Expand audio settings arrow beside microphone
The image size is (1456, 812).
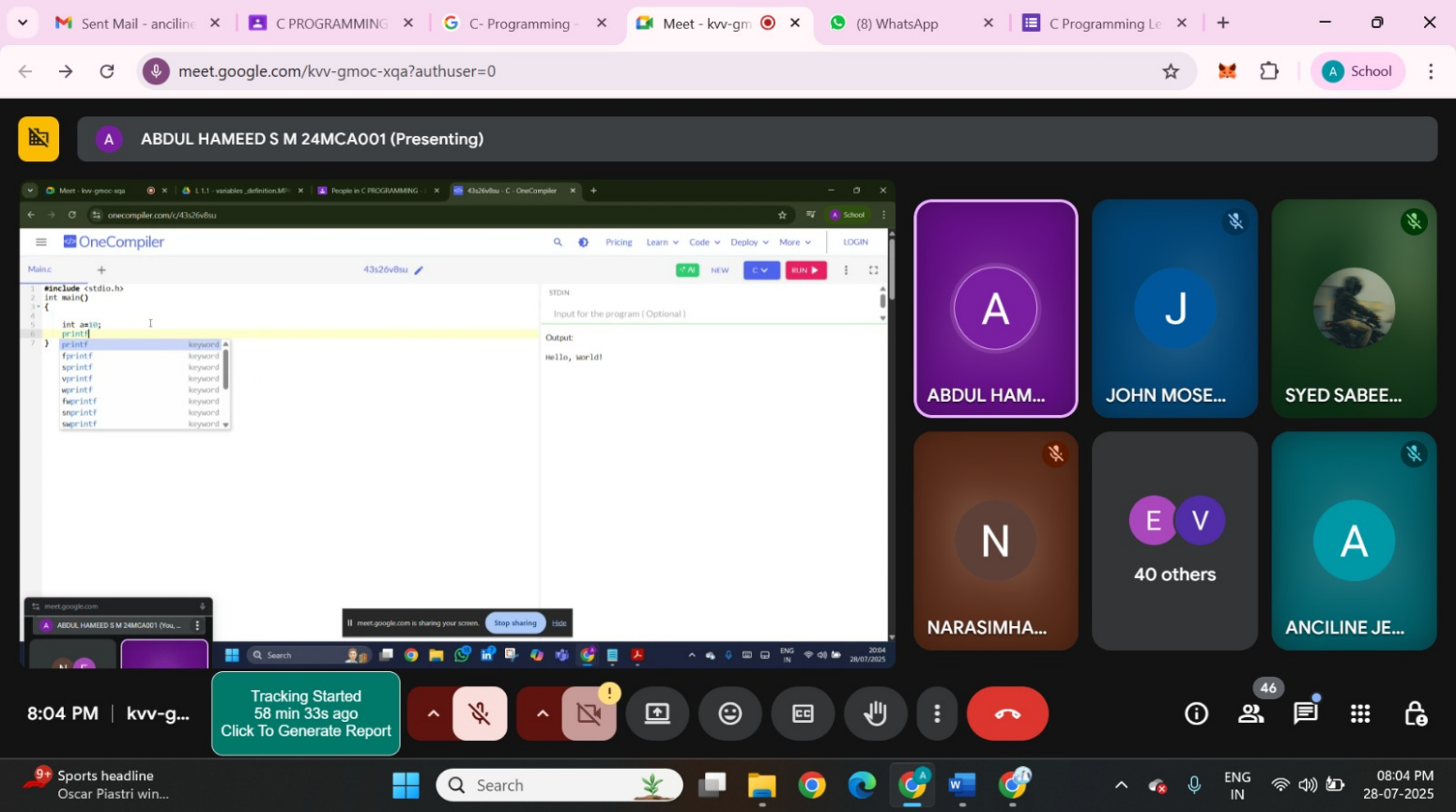coord(433,714)
